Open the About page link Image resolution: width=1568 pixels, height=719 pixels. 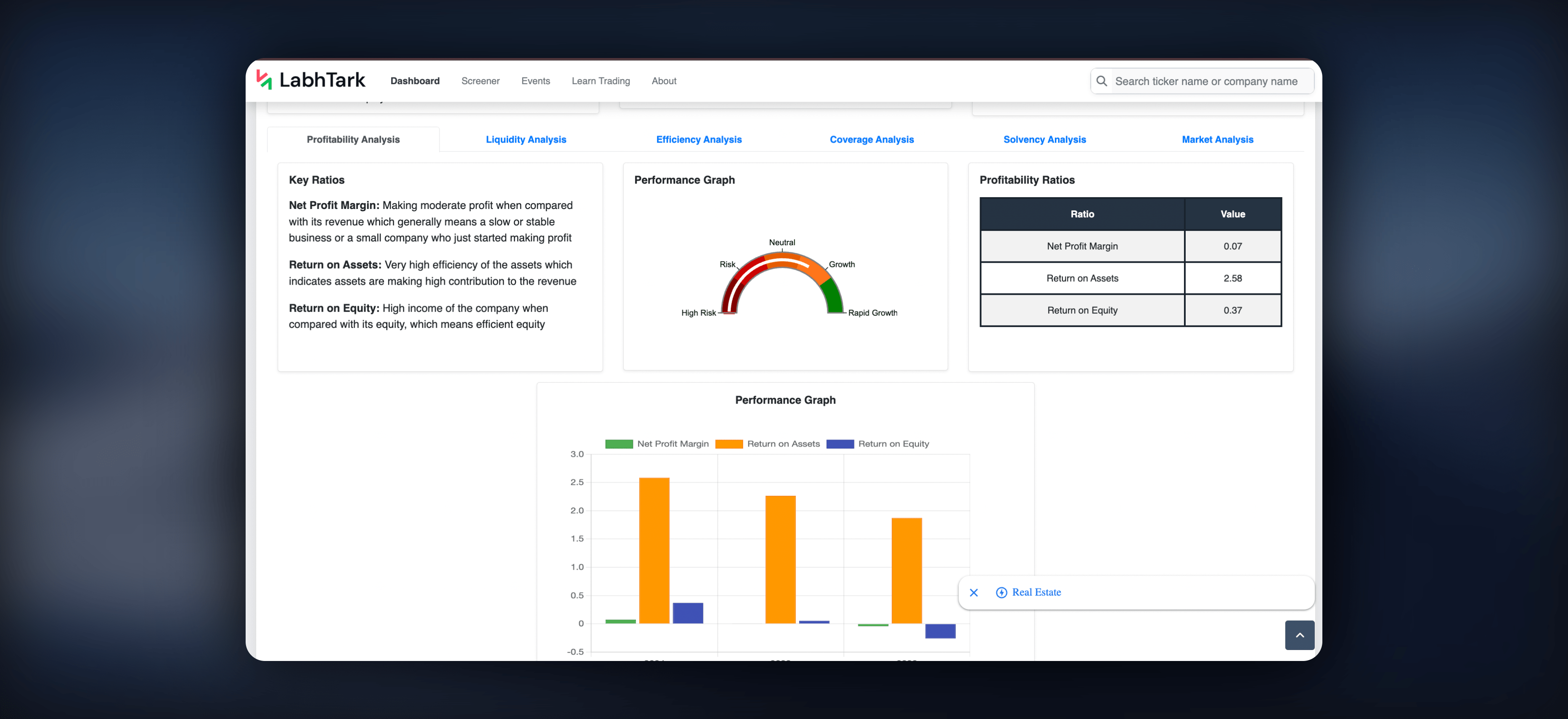tap(664, 81)
